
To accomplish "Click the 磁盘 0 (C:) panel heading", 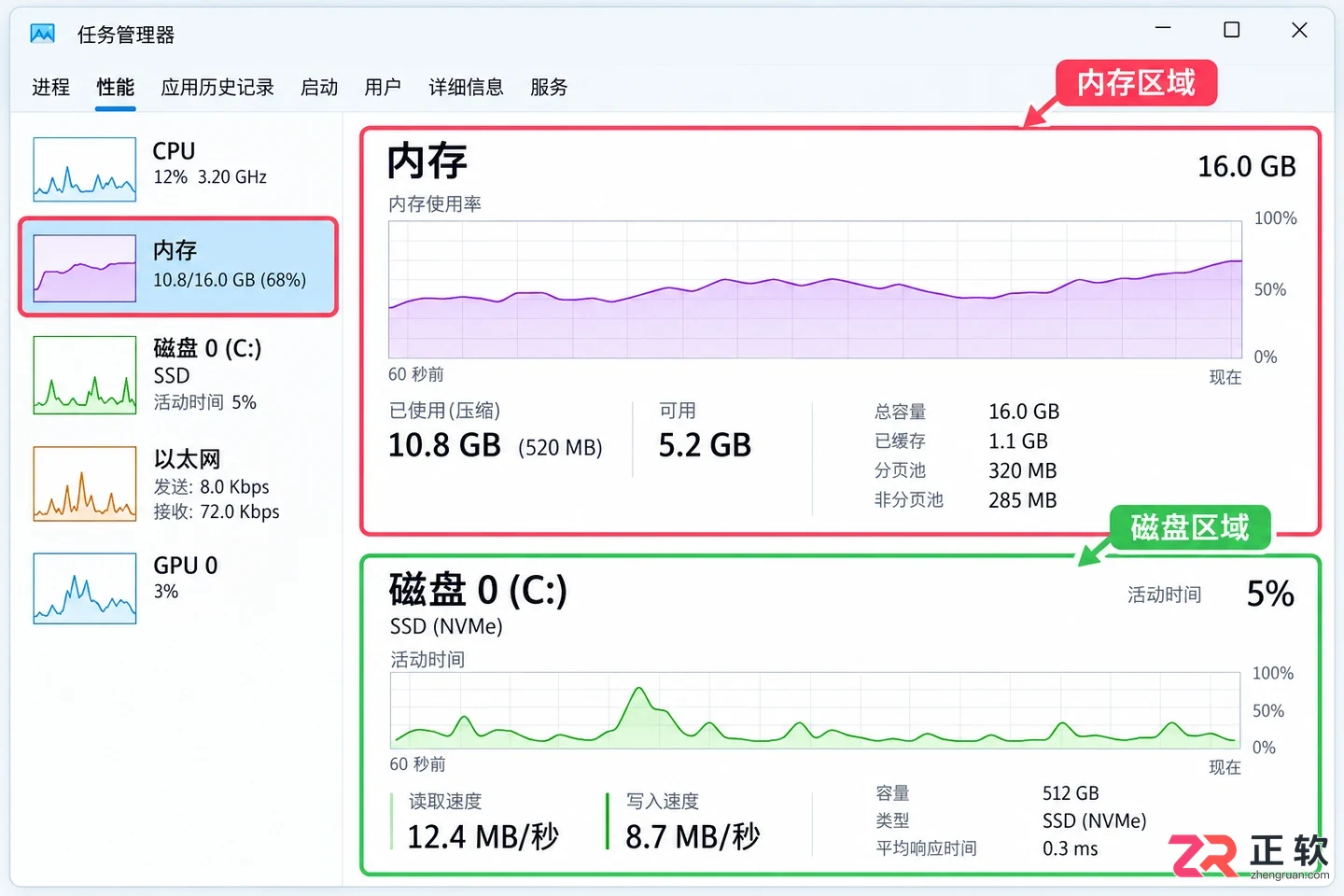I will pos(478,590).
